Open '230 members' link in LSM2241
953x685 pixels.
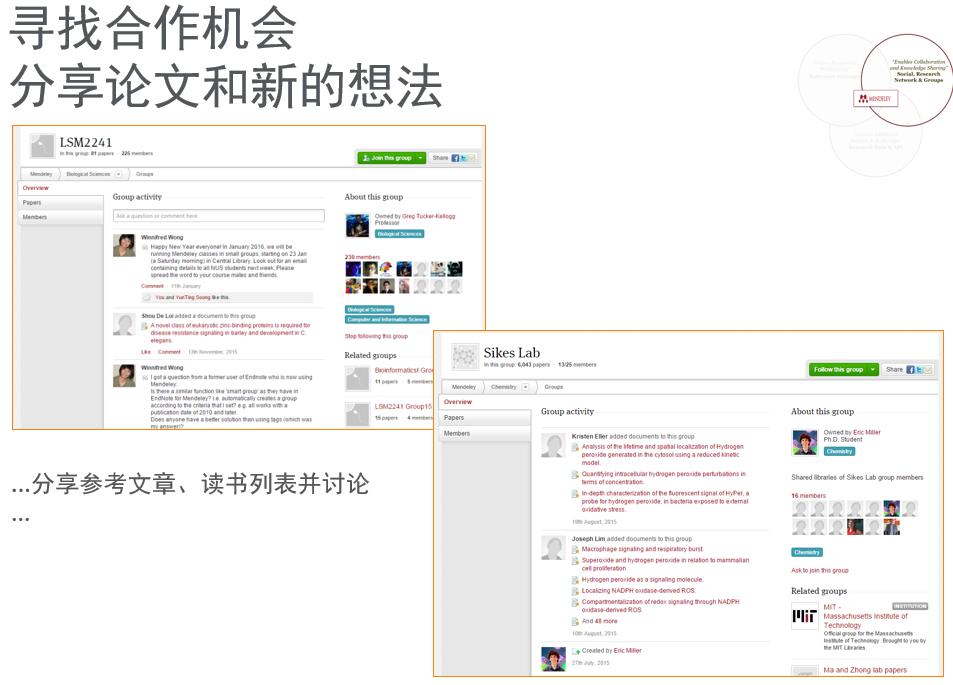[x=362, y=258]
